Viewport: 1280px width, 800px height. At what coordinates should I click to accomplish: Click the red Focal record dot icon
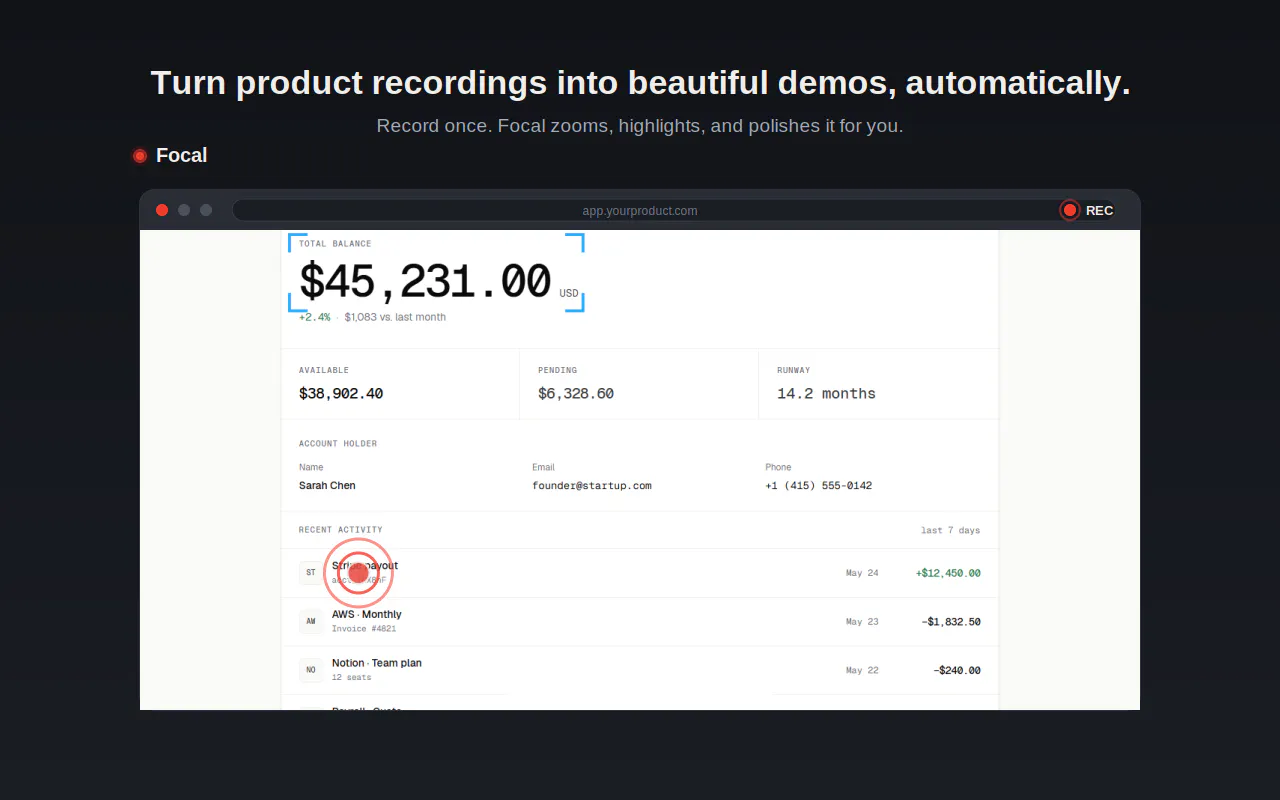140,156
